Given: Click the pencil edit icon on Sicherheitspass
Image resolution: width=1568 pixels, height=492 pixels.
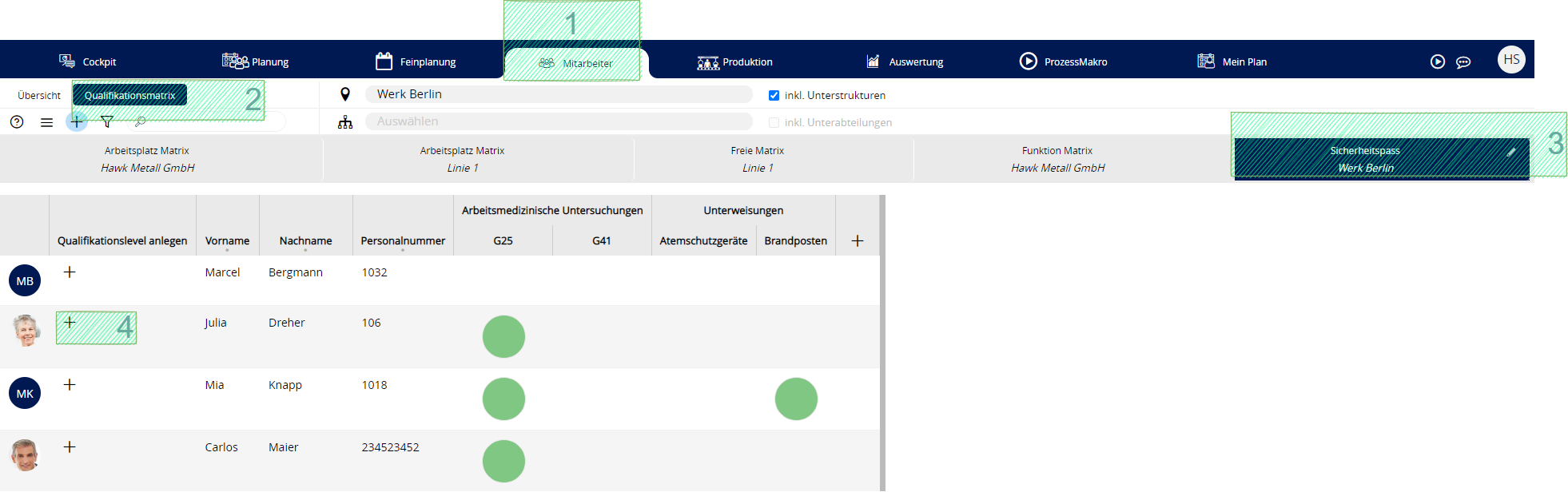Looking at the screenshot, I should 1510,151.
